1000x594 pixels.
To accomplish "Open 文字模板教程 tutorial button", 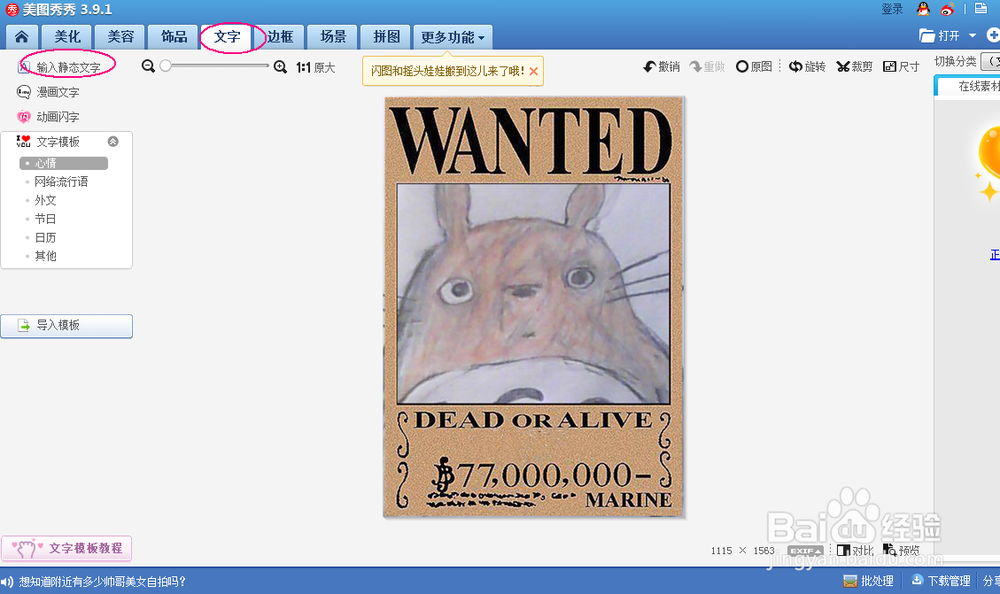I will (66, 548).
